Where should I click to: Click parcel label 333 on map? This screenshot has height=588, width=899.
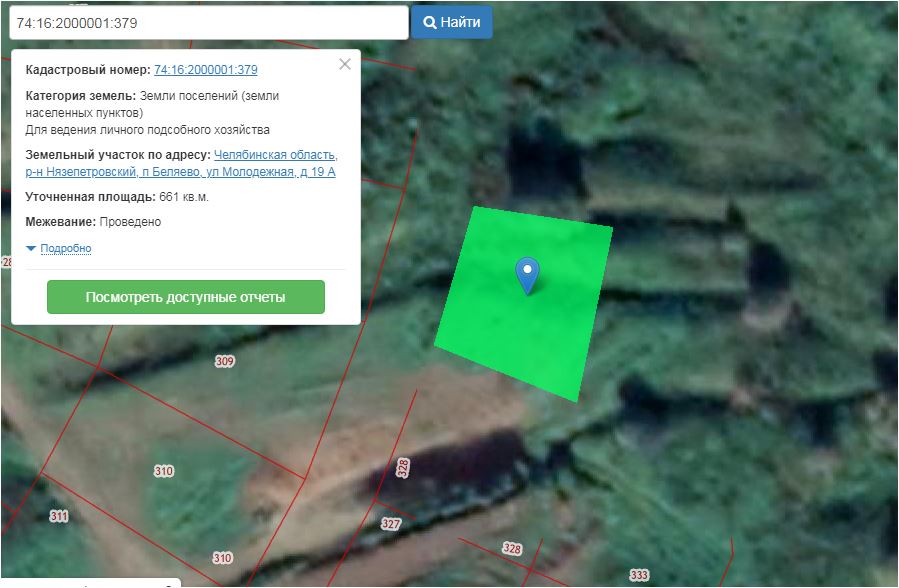click(639, 575)
